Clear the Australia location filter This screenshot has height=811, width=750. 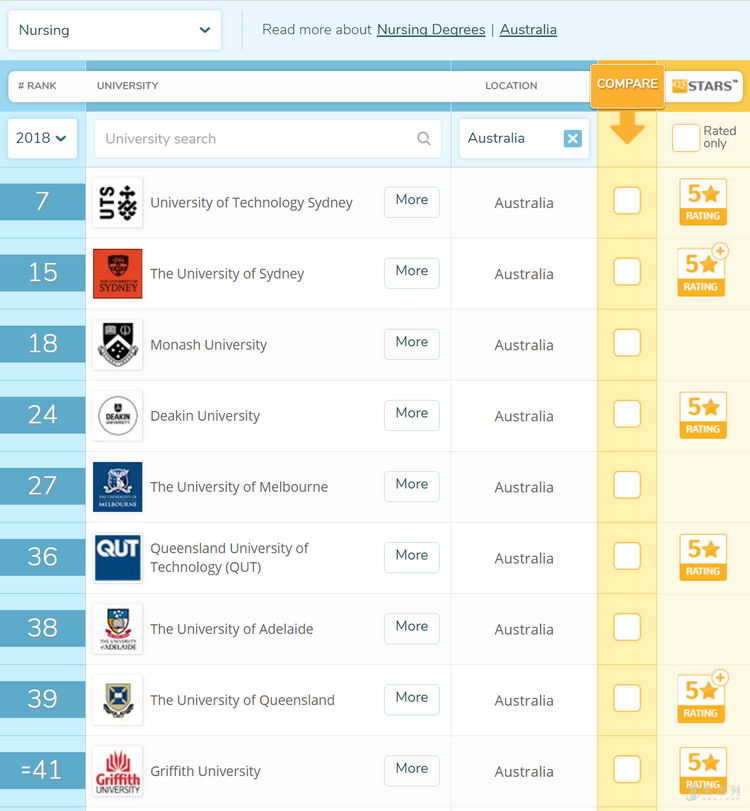click(x=573, y=139)
